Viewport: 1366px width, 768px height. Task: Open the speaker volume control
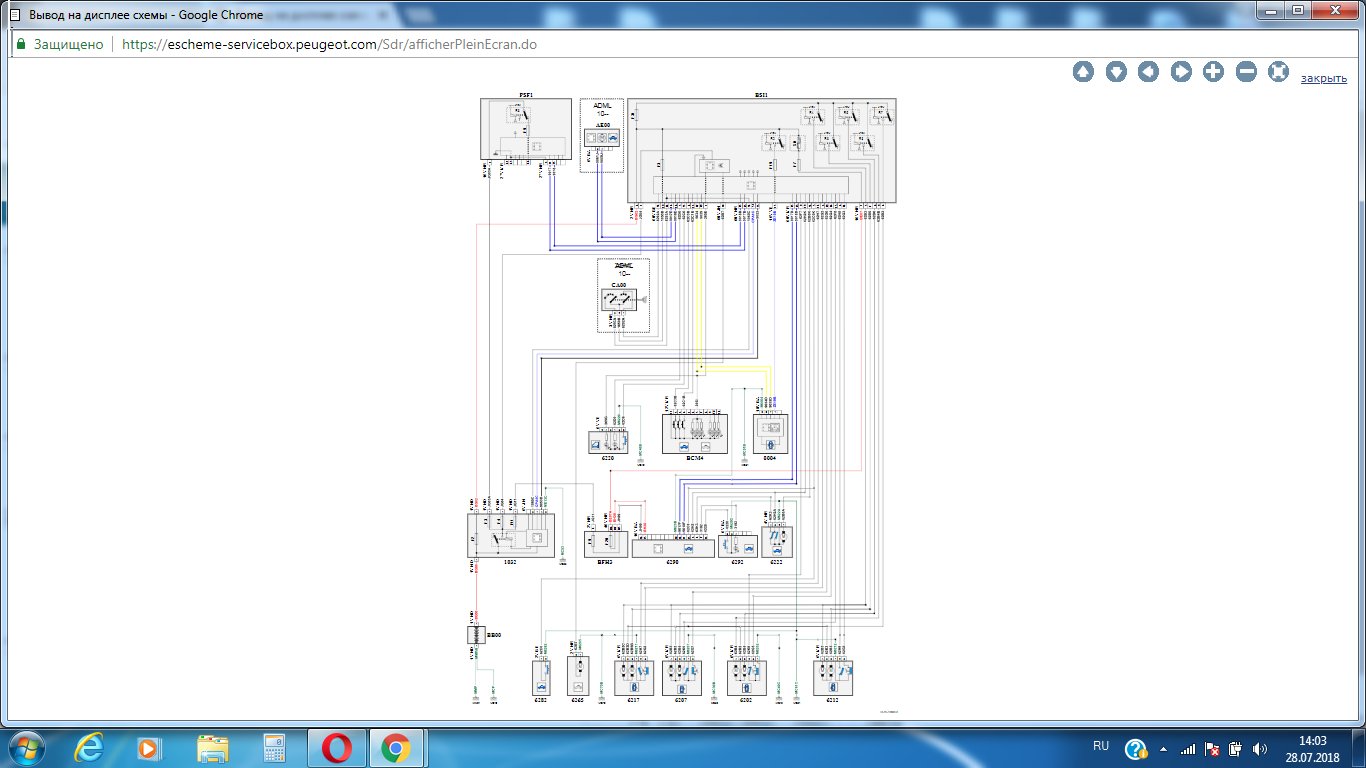pos(1259,748)
